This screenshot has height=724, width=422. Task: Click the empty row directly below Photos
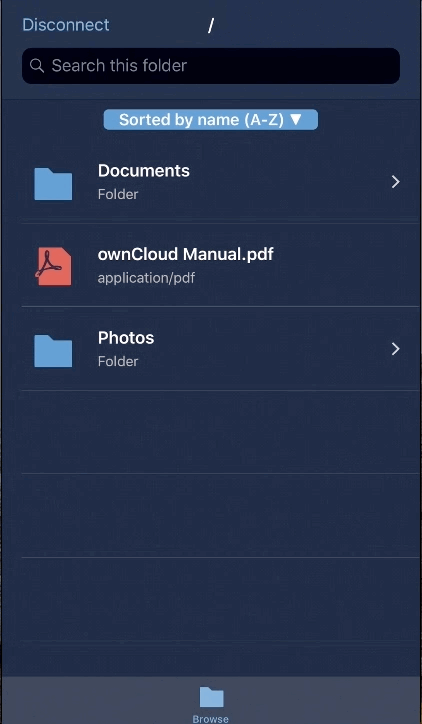(x=220, y=432)
